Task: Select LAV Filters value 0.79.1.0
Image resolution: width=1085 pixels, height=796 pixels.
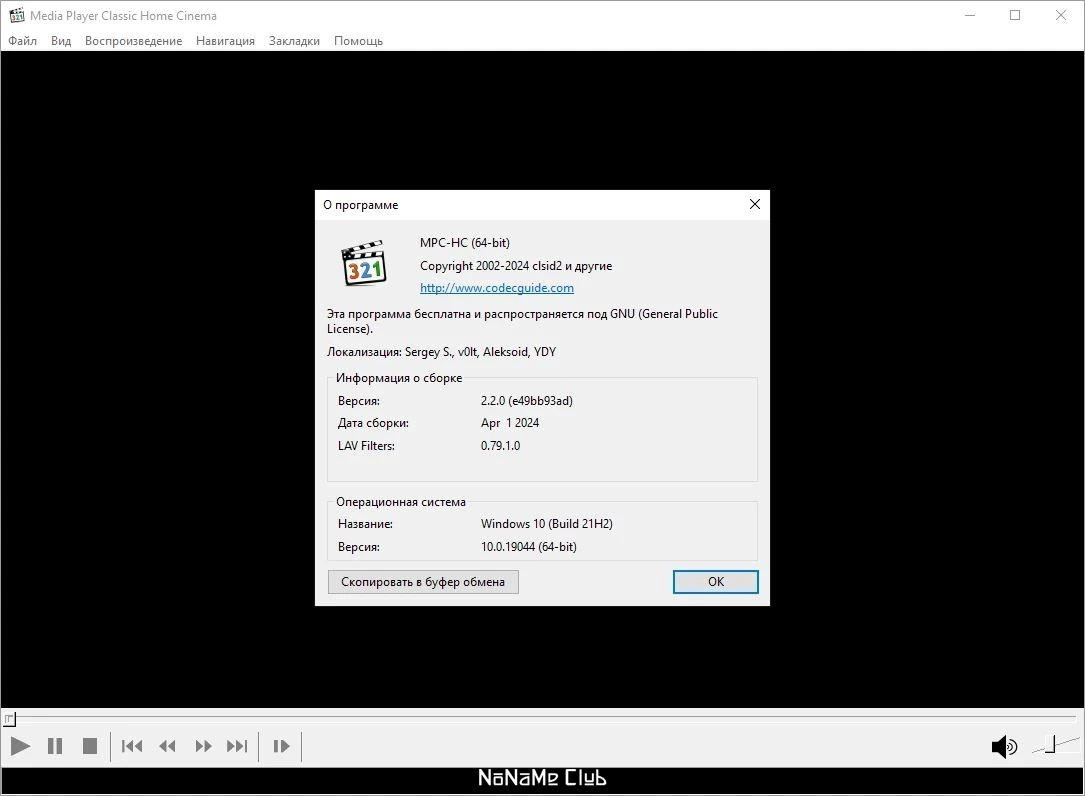Action: tap(500, 446)
